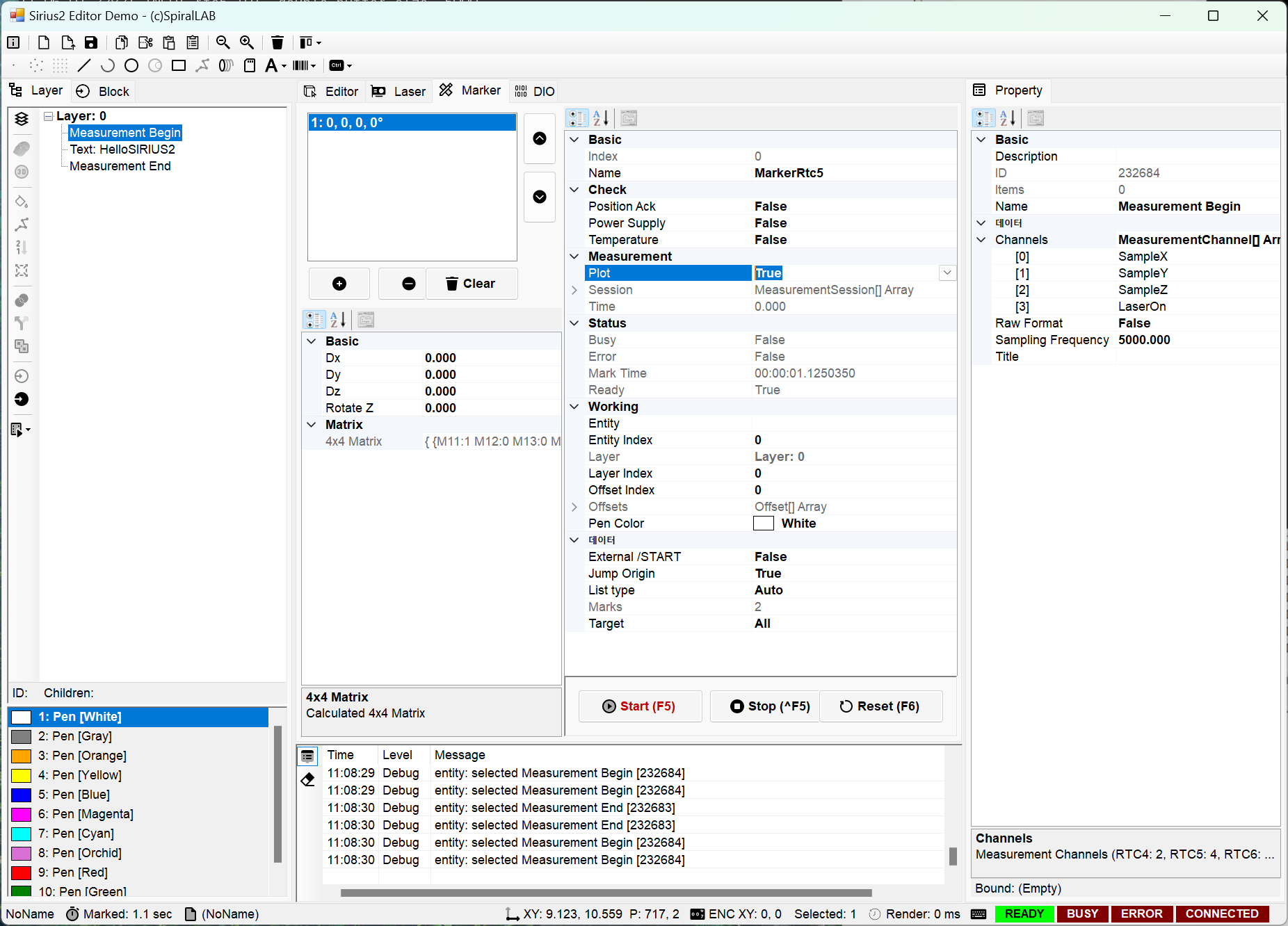
Task: Click the Start (F5) button
Action: (640, 706)
